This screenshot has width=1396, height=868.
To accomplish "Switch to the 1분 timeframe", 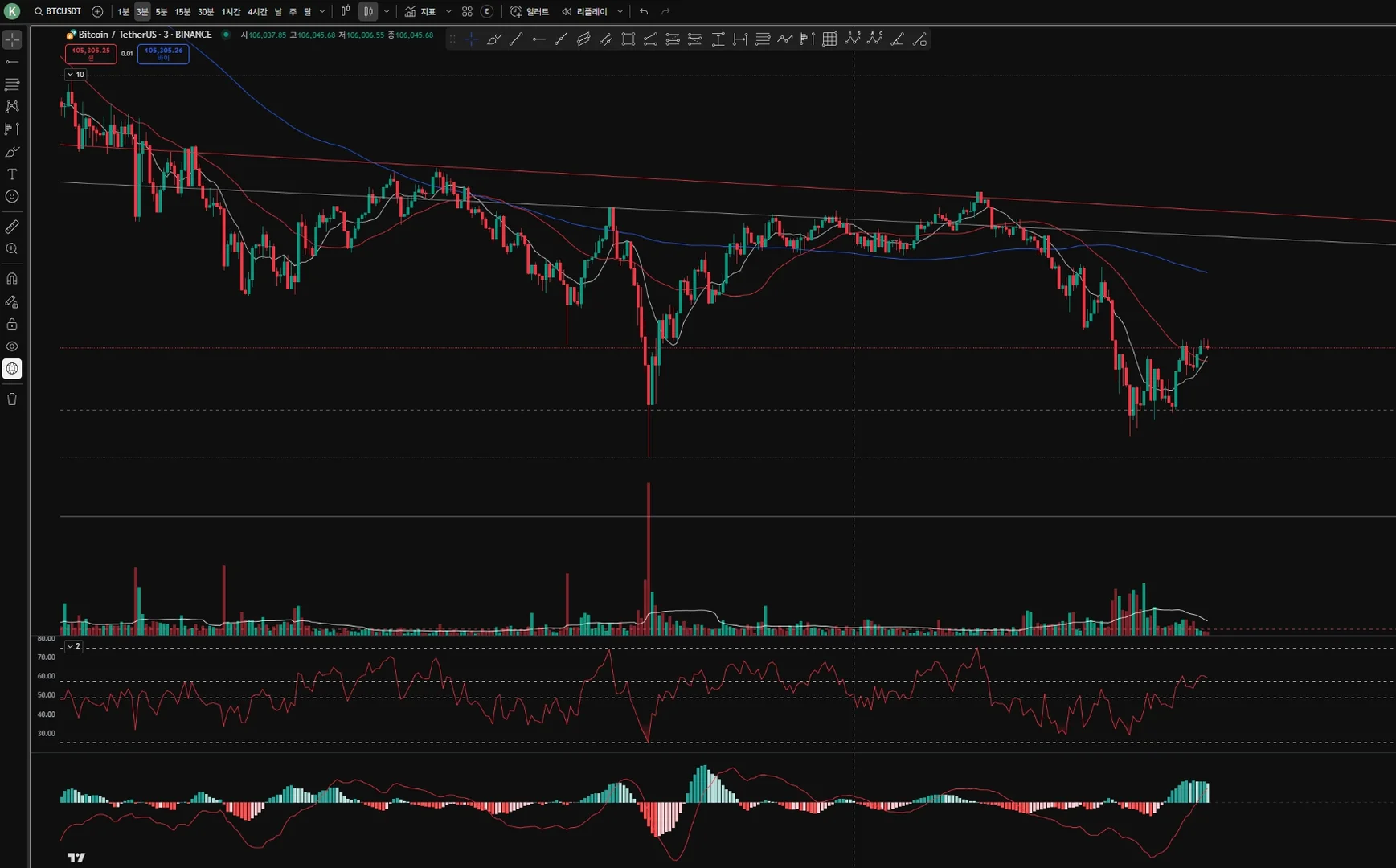I will 123,11.
